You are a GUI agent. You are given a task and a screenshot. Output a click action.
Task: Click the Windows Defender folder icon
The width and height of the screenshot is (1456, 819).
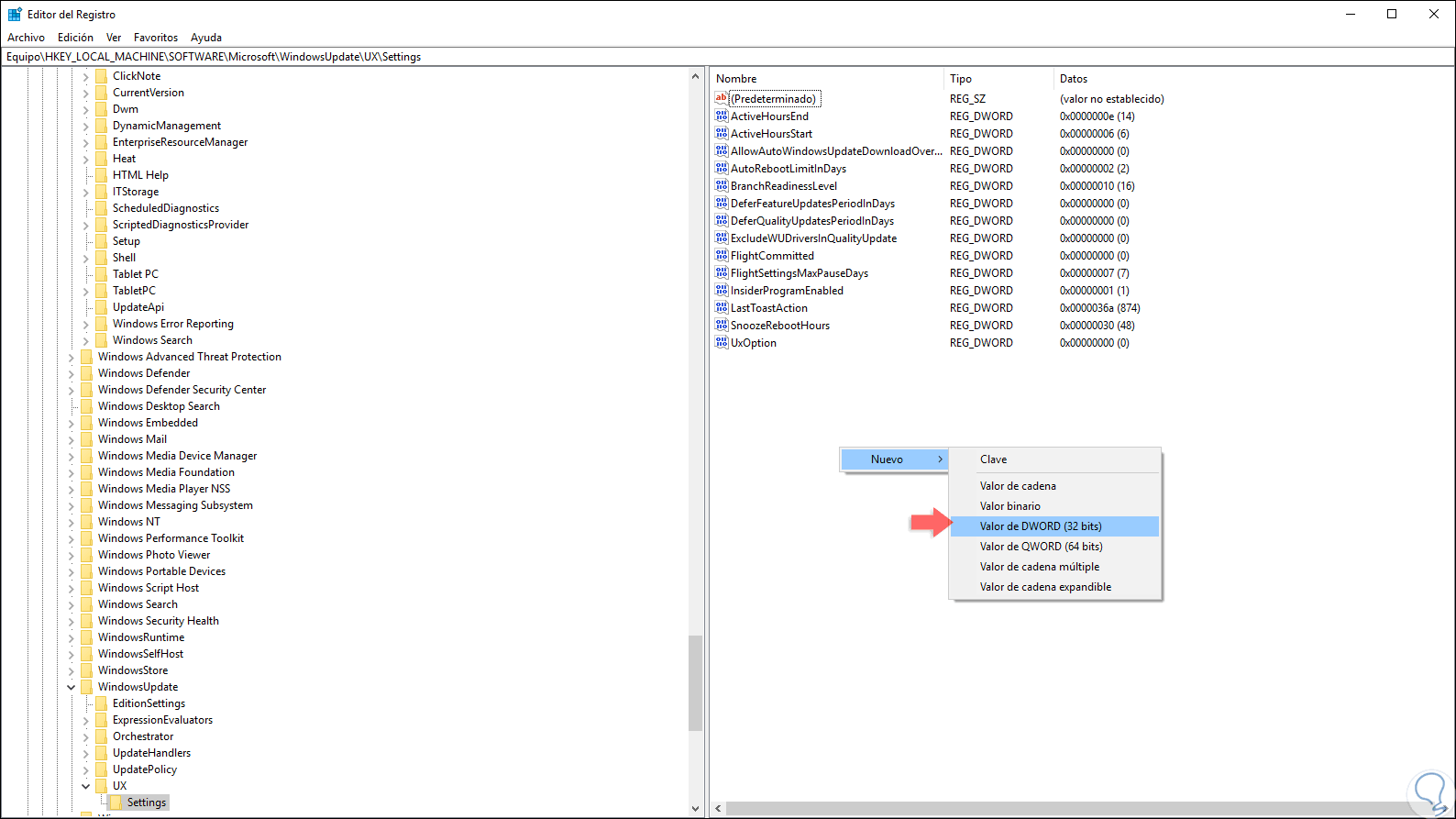[x=87, y=373]
